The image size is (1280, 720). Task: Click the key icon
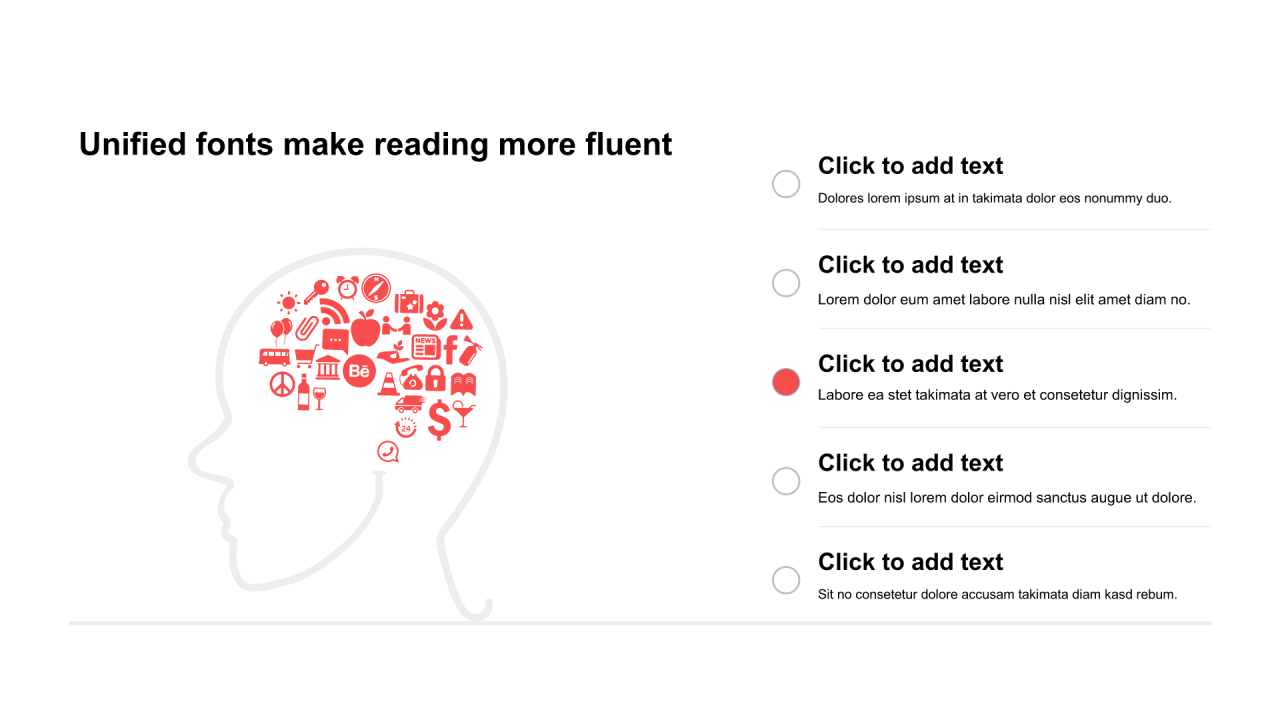tap(317, 291)
